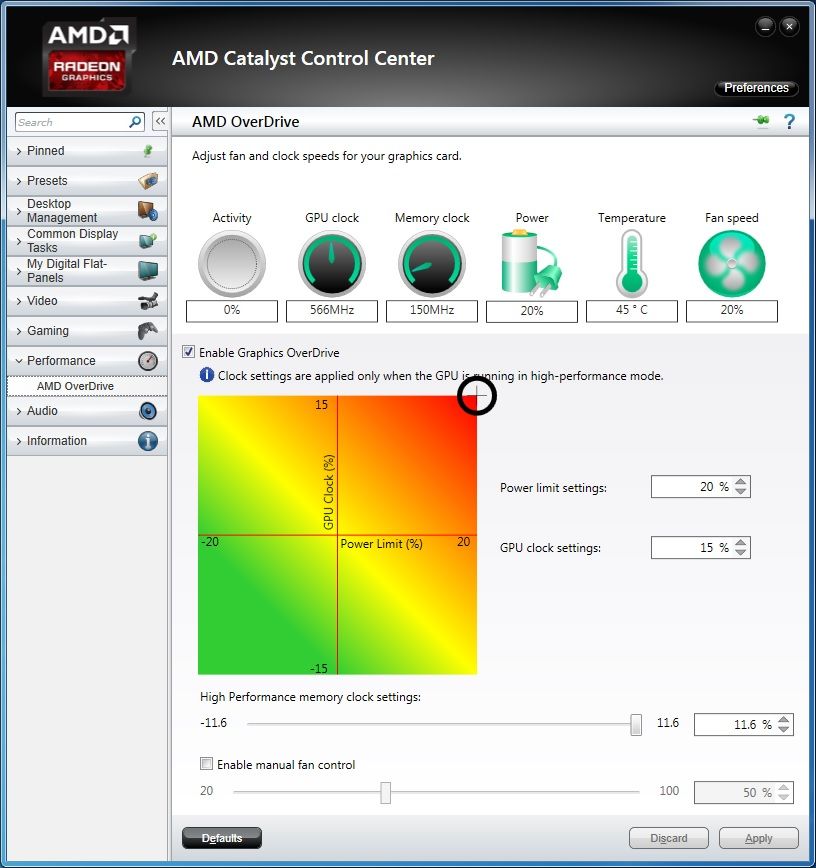Click the Defaults button
Screen dimensions: 816x868
pos(221,838)
